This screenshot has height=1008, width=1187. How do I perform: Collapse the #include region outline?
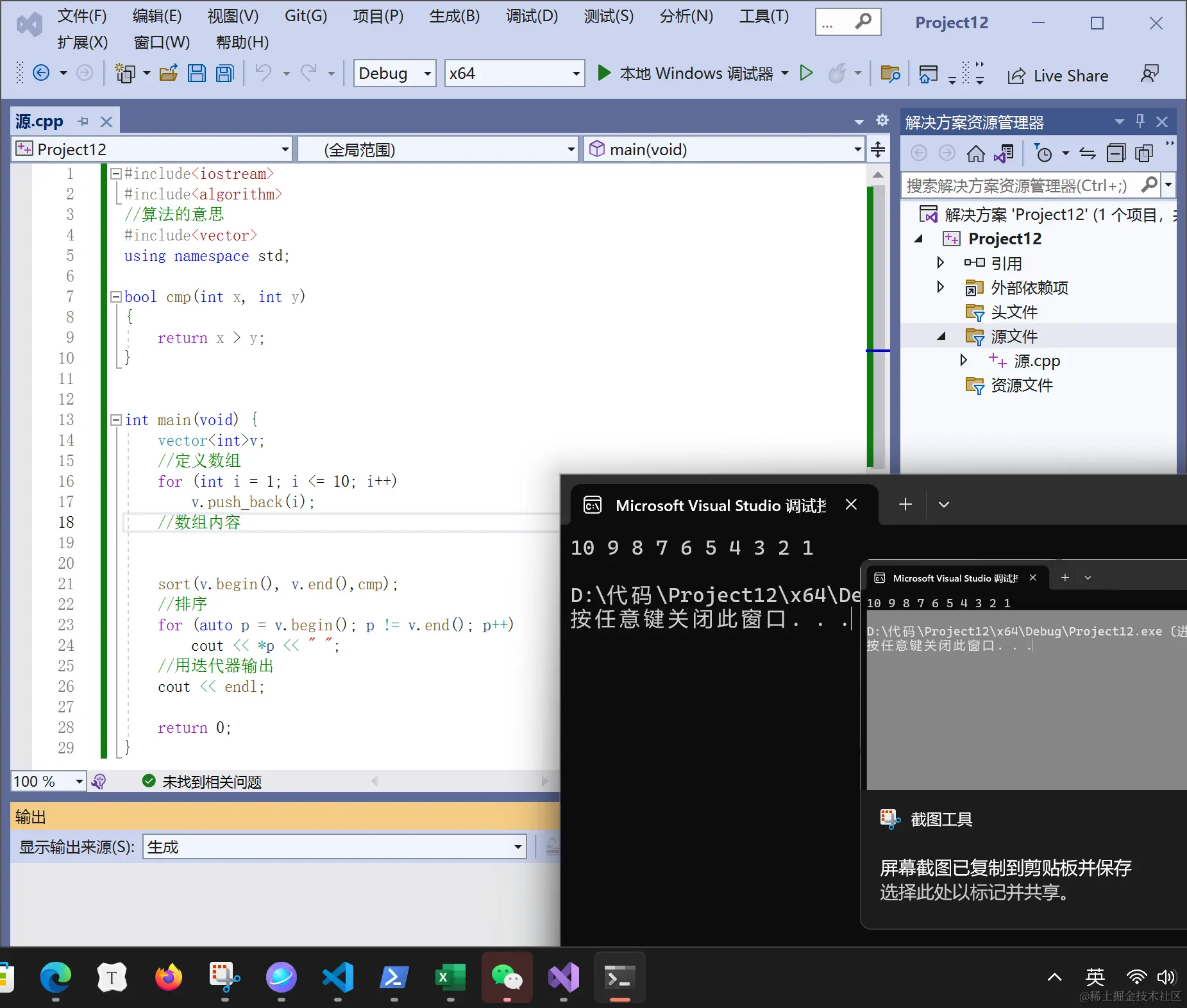coord(116,173)
